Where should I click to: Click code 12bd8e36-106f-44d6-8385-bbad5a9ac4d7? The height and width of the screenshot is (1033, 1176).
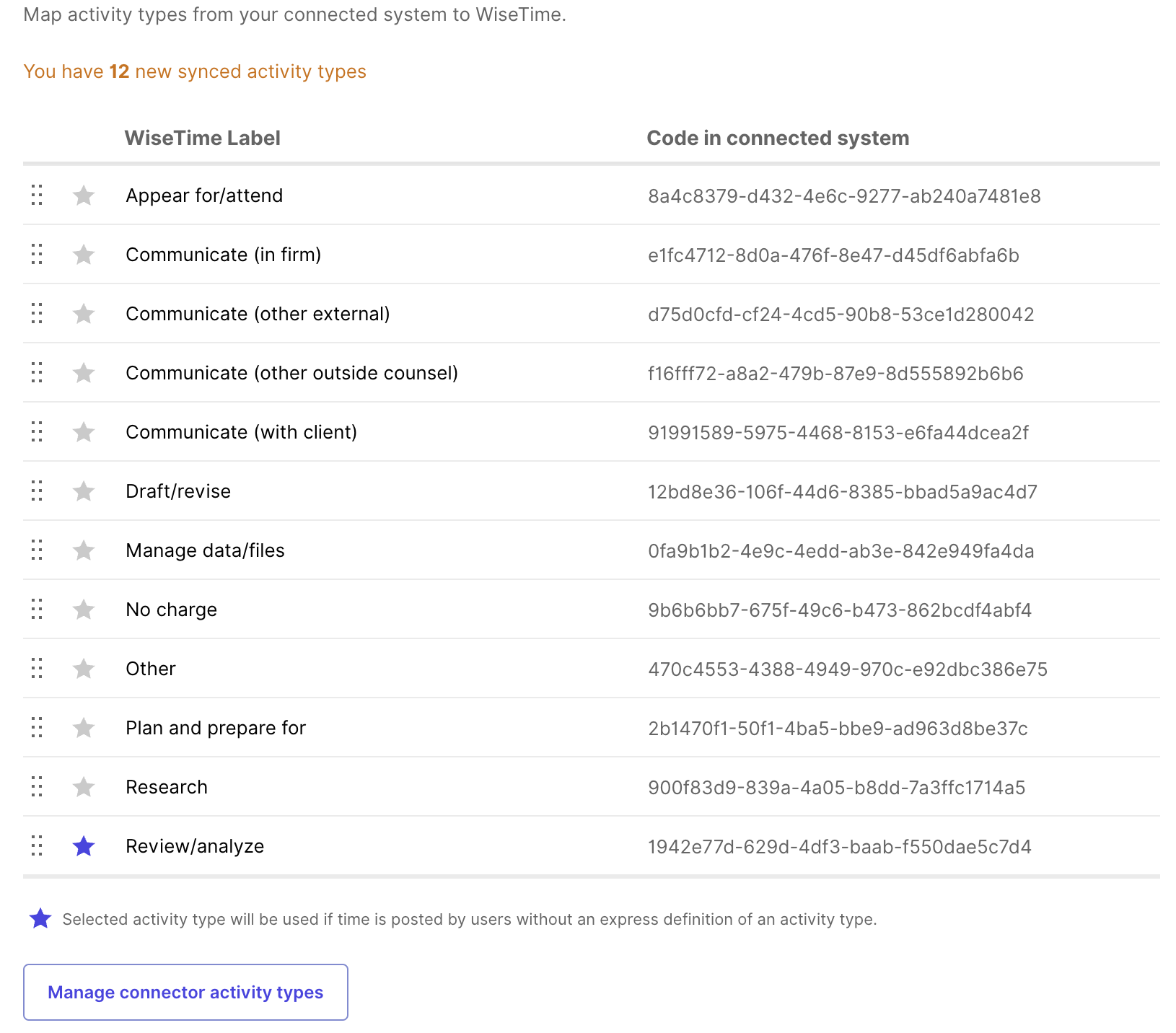[843, 492]
